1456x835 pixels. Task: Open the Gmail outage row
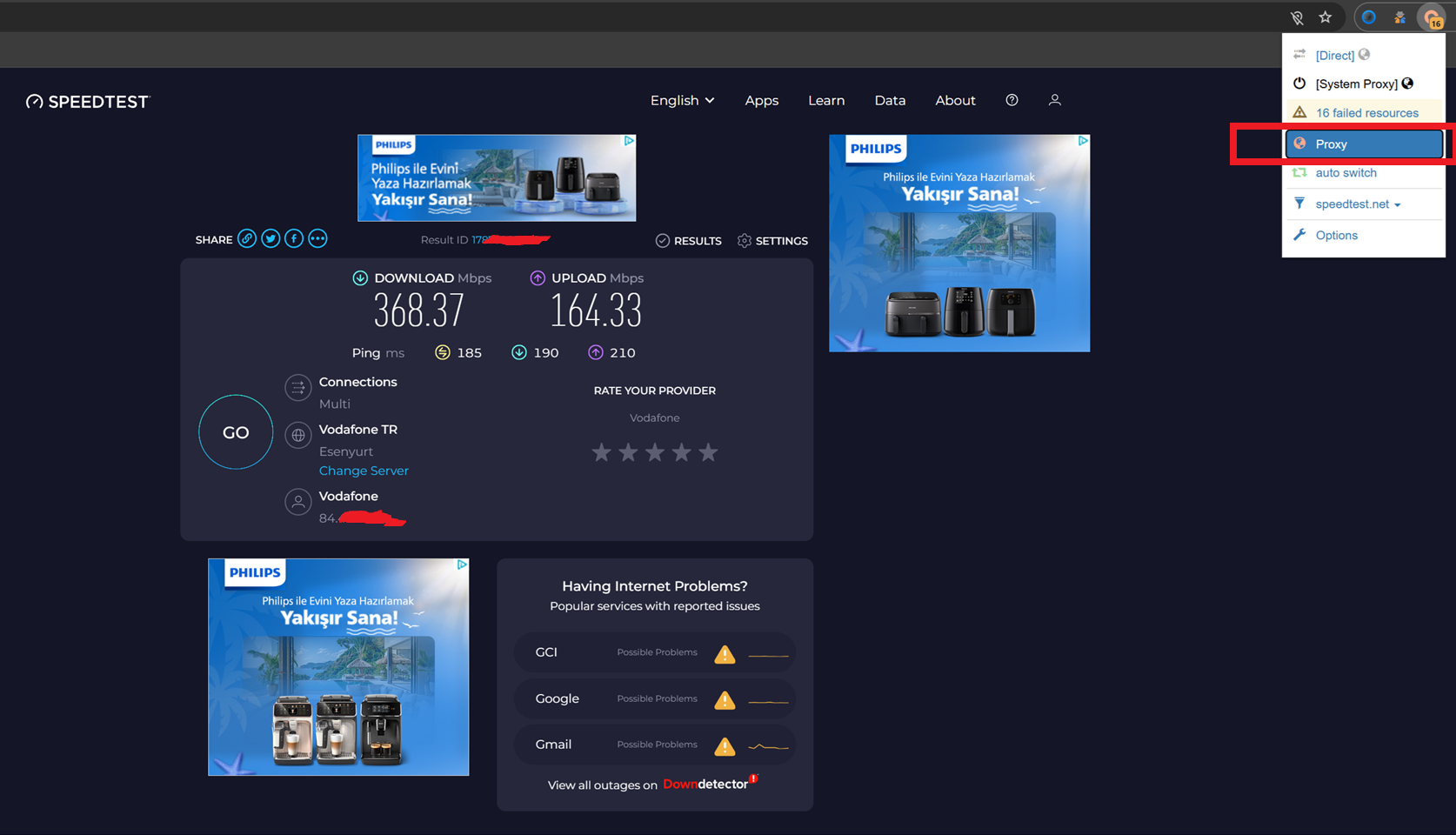pos(655,745)
